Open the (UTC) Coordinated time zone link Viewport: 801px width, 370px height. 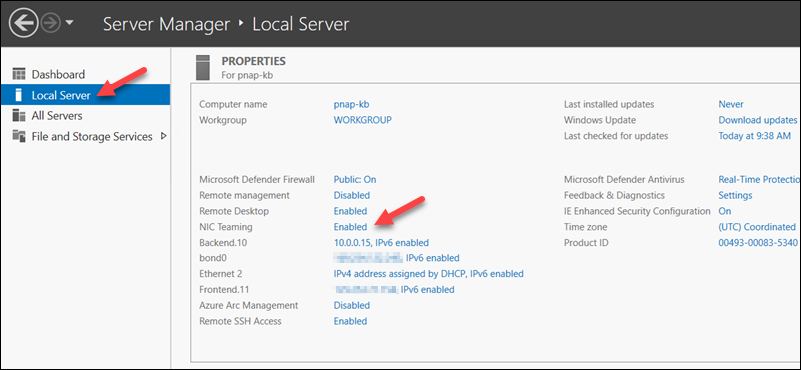(757, 227)
